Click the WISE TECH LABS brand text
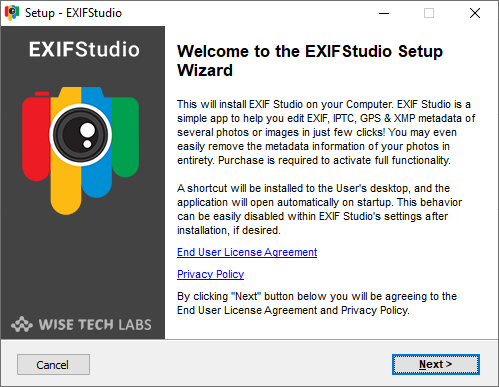 (95, 325)
